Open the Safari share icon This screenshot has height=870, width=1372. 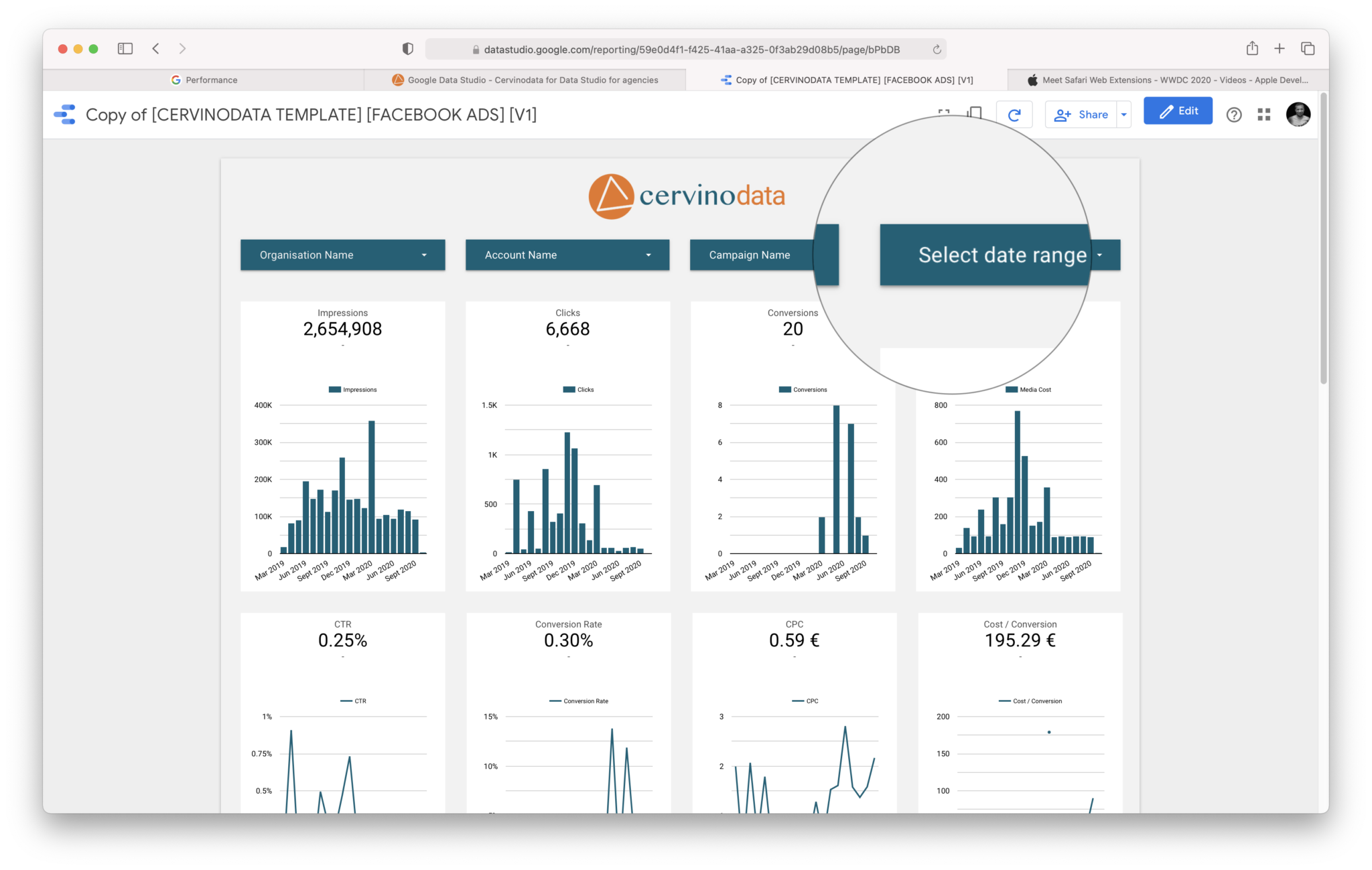pos(1252,48)
